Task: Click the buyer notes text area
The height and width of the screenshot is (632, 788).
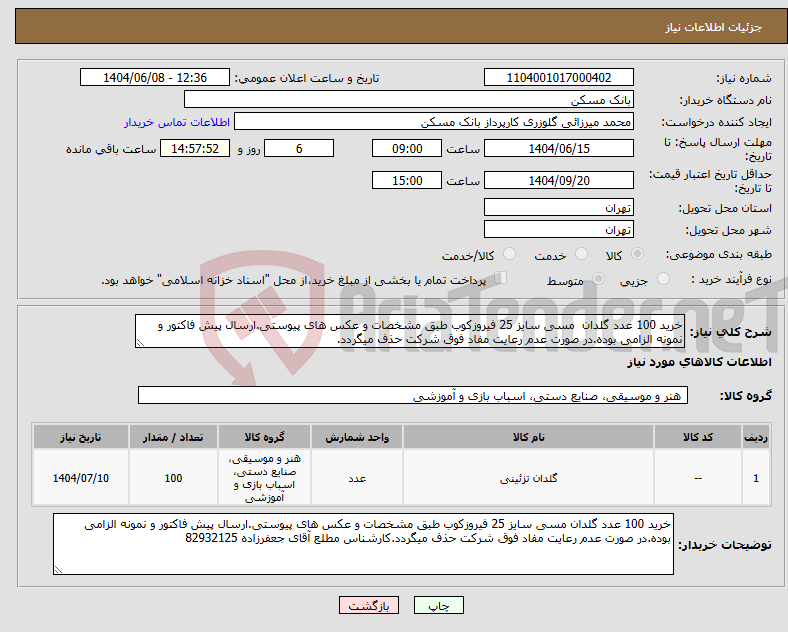Action: [363, 544]
